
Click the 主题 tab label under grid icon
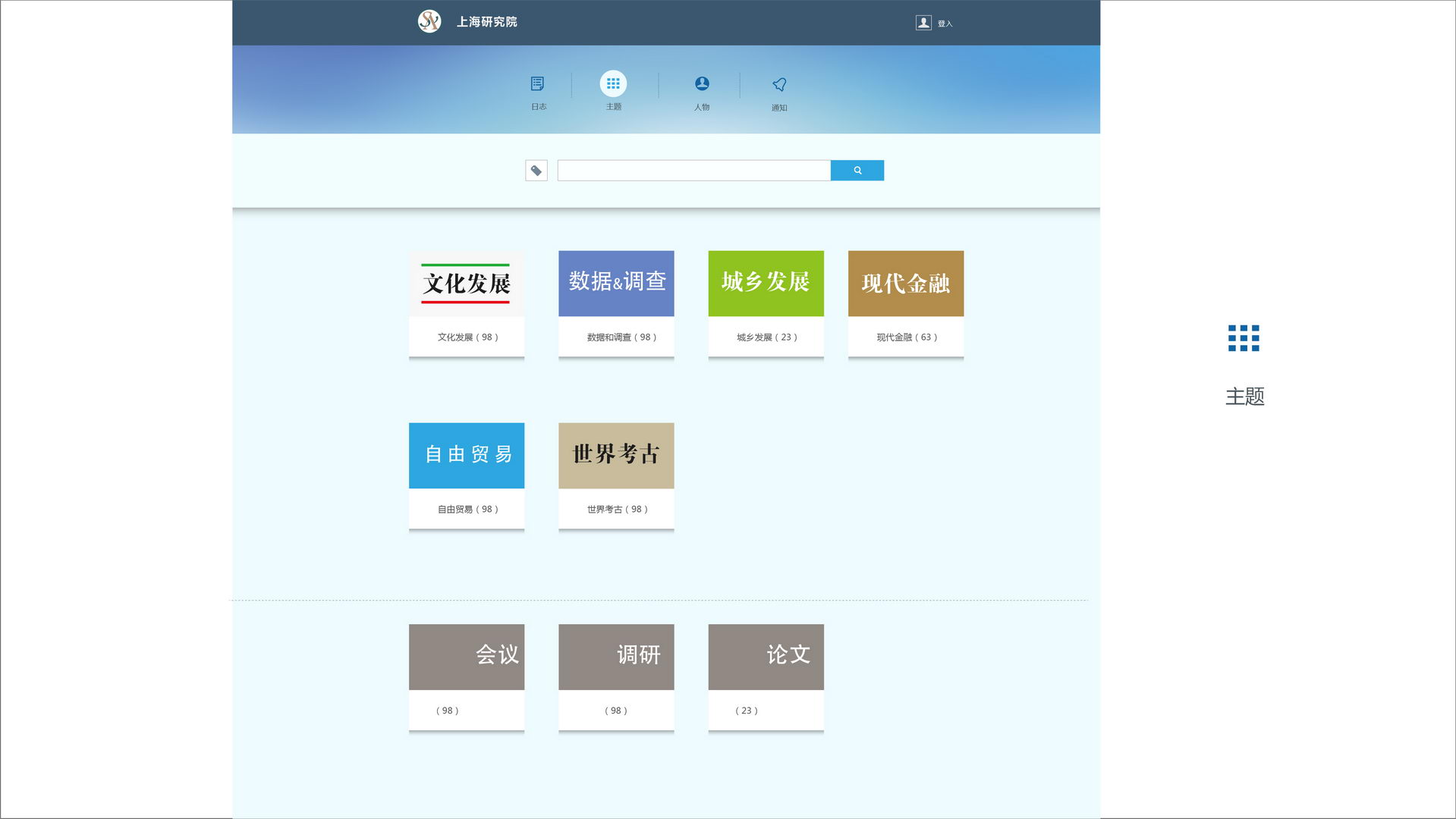pyautogui.click(x=613, y=107)
